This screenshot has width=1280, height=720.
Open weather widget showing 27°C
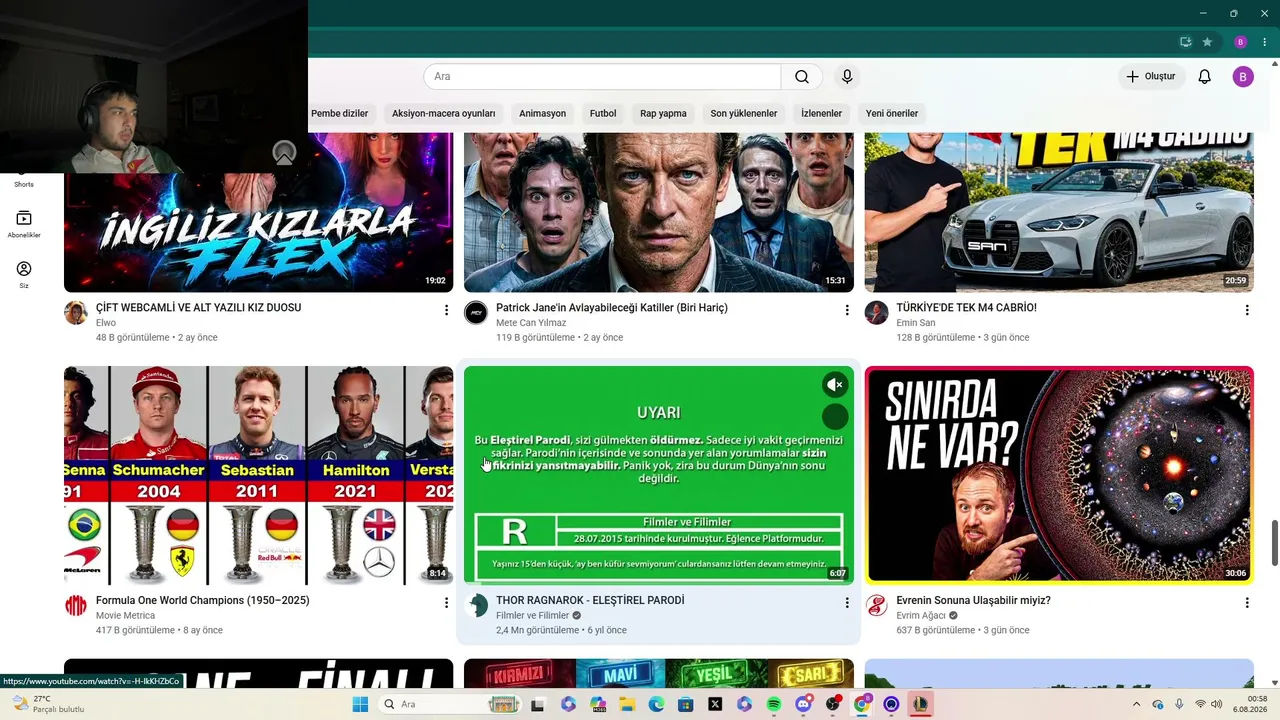pos(47,704)
